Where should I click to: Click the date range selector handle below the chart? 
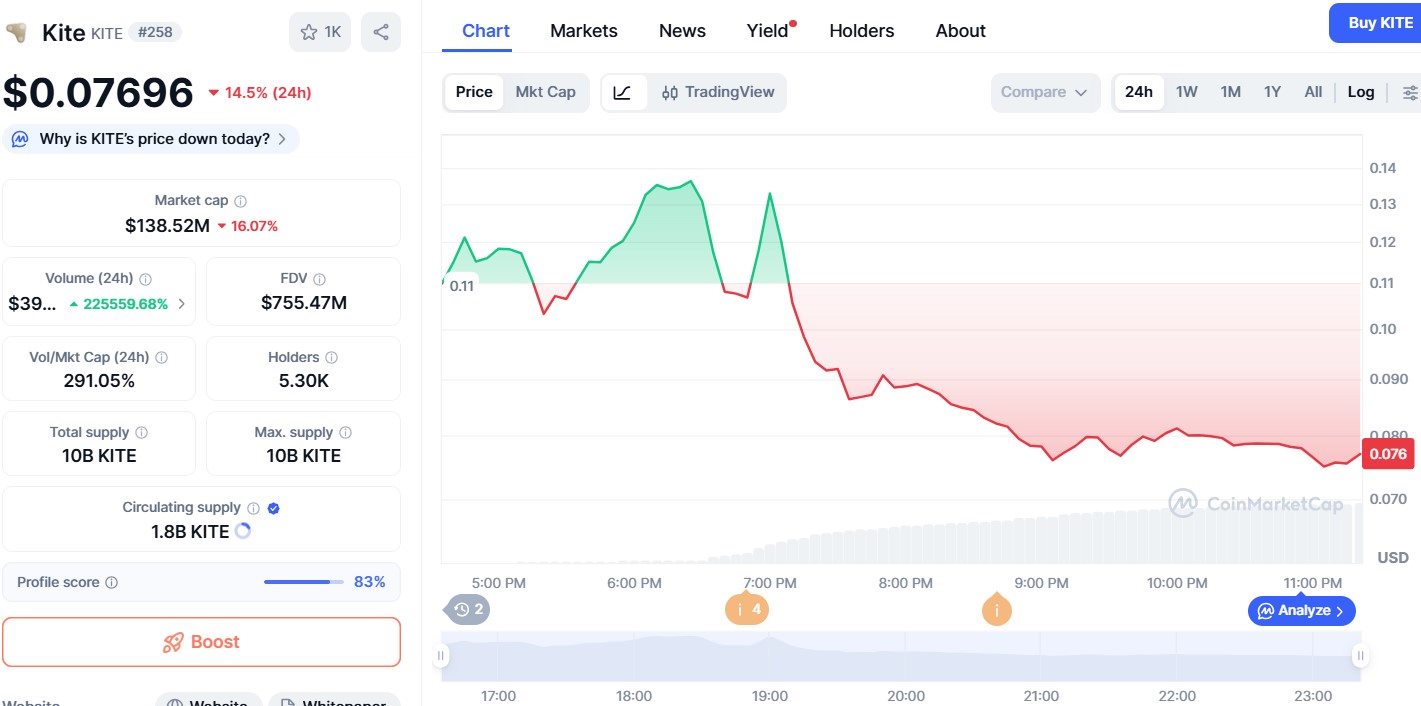pyautogui.click(x=441, y=655)
